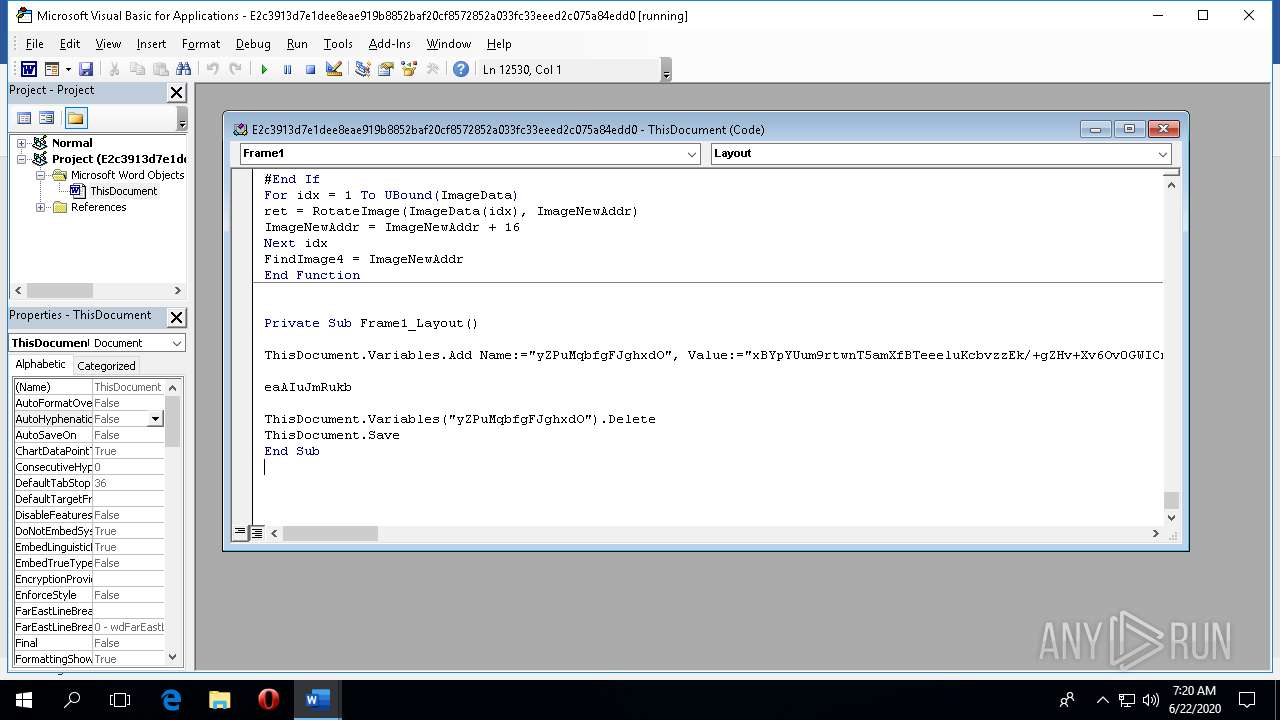Viewport: 1280px width, 720px height.
Task: Close the Project Explorer panel
Action: [176, 92]
